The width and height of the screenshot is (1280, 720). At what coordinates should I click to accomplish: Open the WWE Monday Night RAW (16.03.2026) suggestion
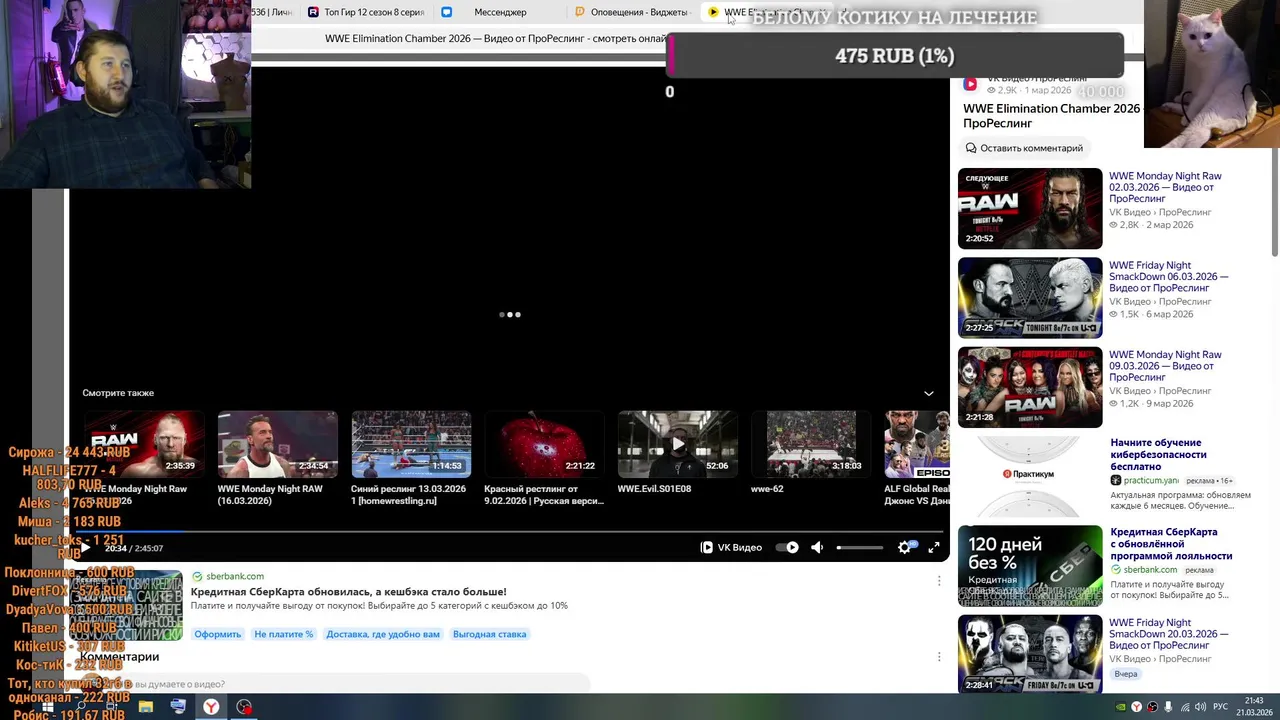[277, 444]
